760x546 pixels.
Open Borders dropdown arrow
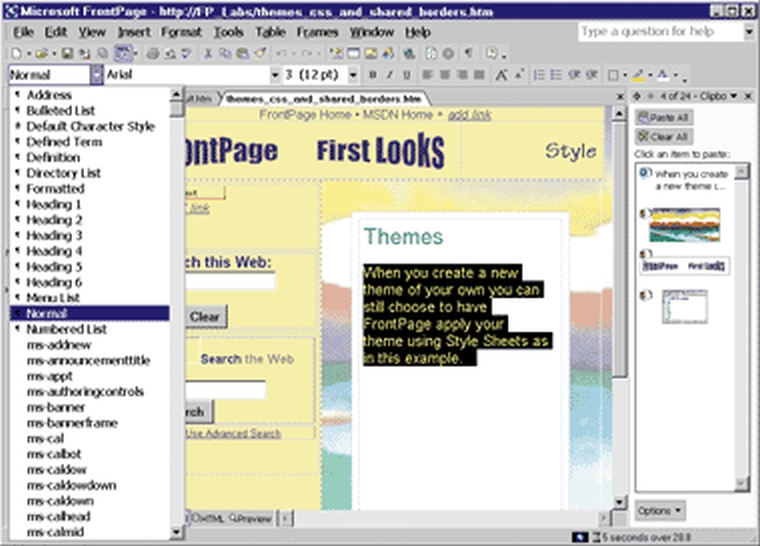click(x=625, y=75)
